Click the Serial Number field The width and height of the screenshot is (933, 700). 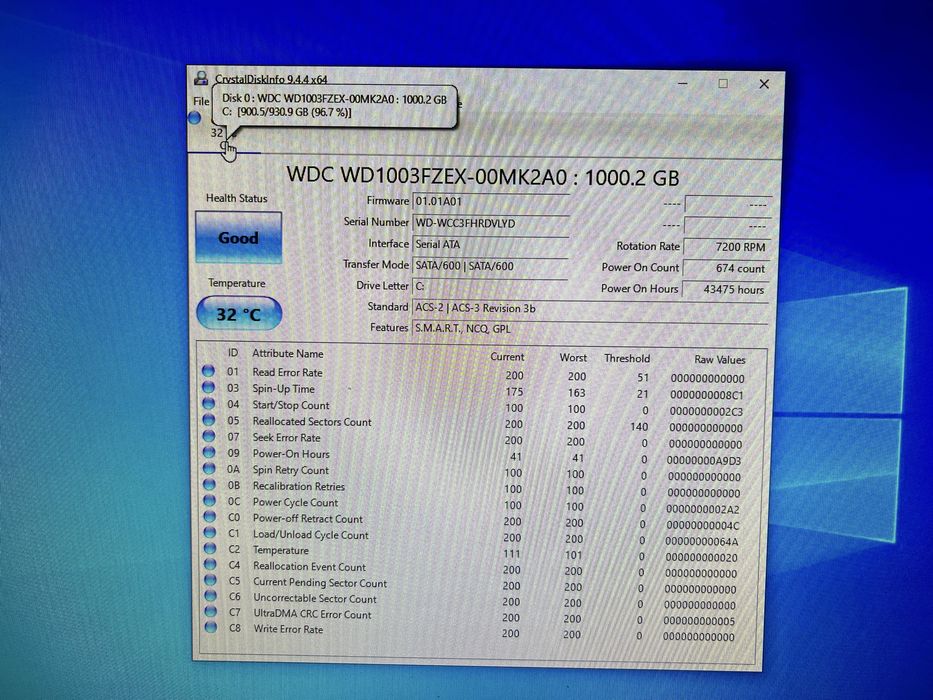click(x=490, y=223)
